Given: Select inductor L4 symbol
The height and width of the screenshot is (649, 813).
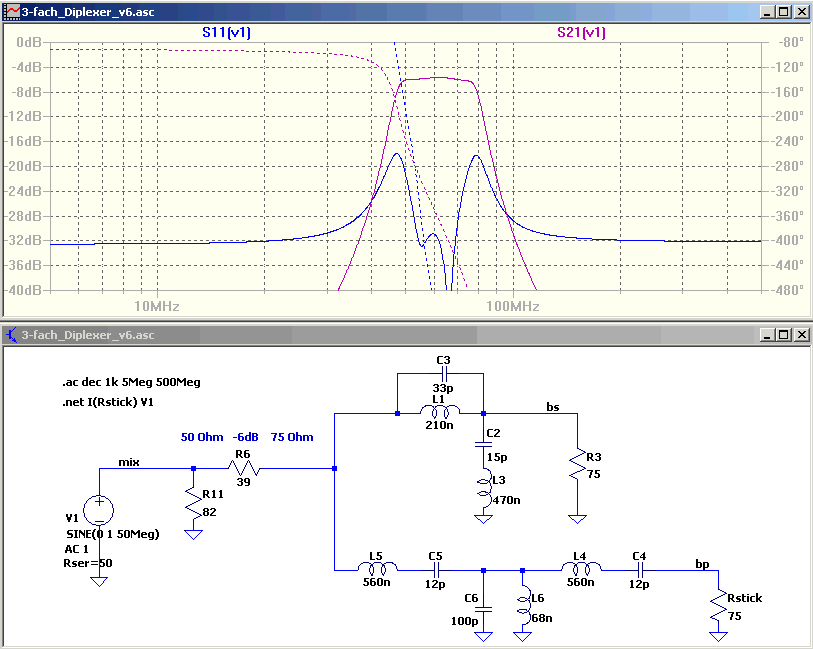Looking at the screenshot, I should tap(581, 569).
